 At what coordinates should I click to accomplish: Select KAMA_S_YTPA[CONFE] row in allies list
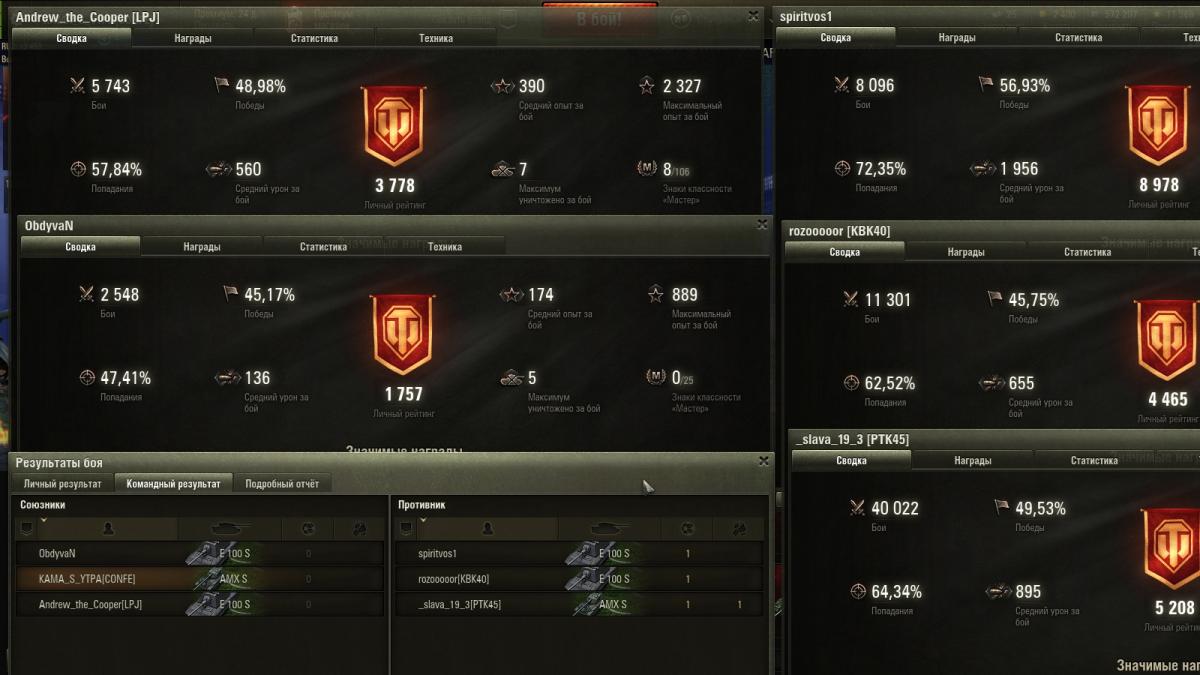pyautogui.click(x=200, y=579)
